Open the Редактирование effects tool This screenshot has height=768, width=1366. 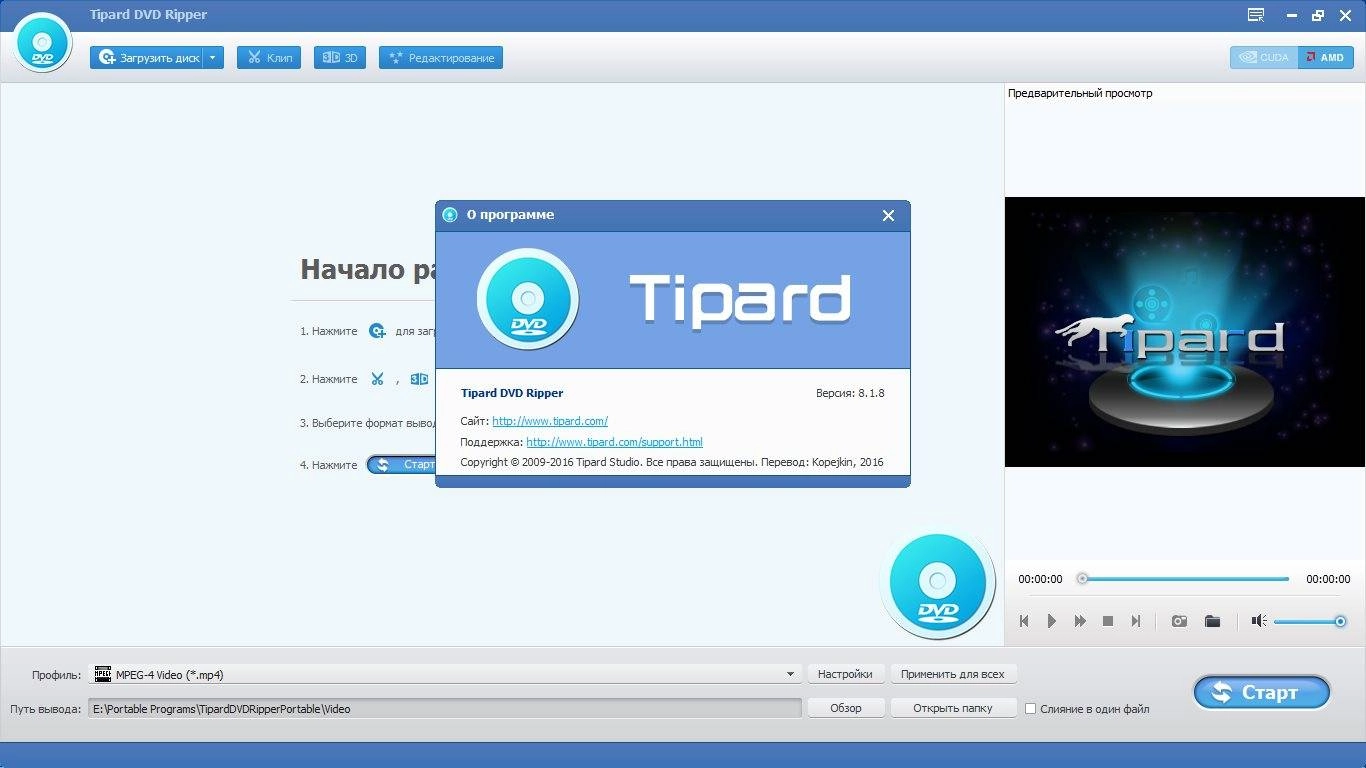[441, 58]
